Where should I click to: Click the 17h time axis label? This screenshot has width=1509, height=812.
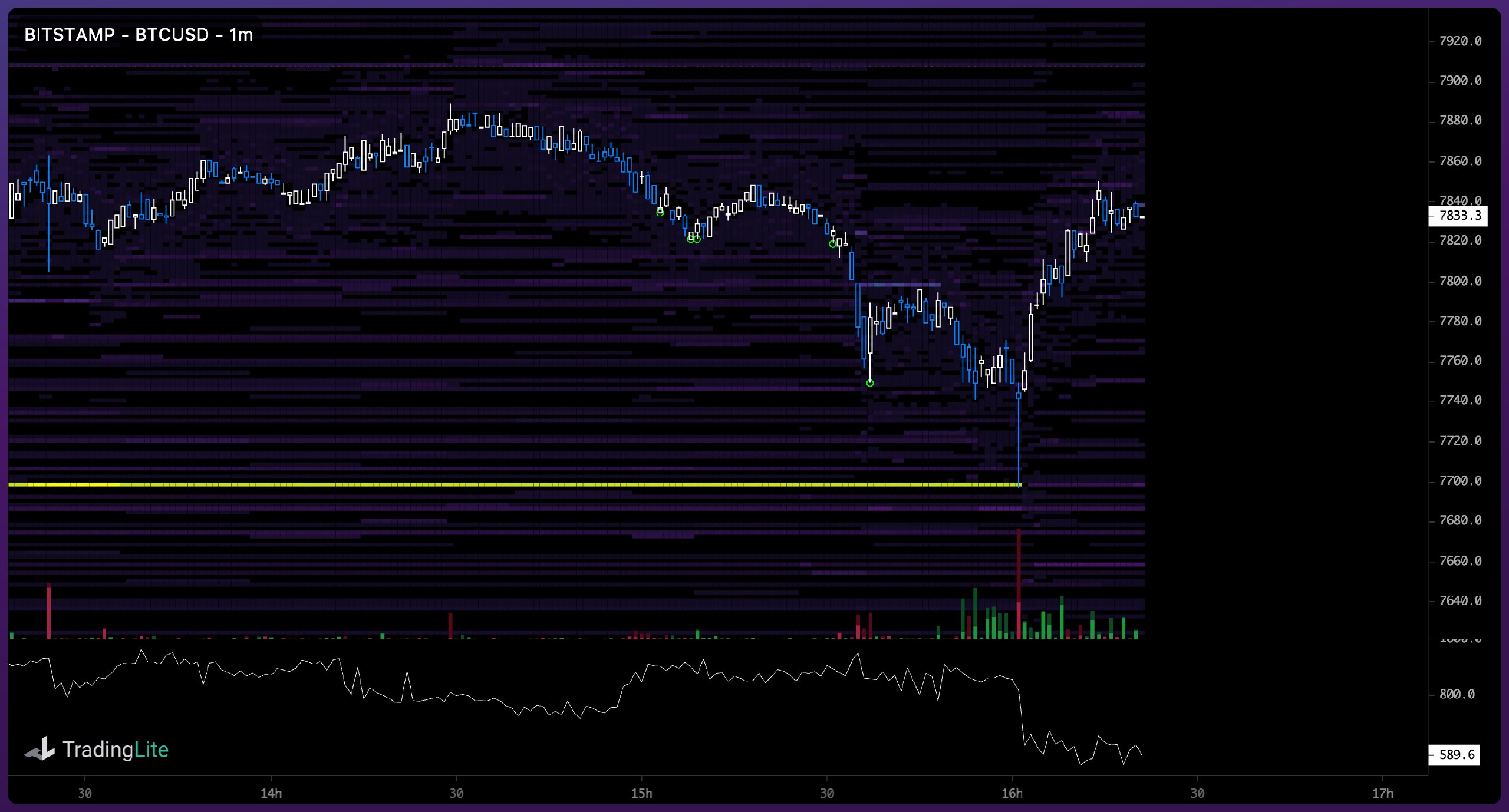point(1382,794)
